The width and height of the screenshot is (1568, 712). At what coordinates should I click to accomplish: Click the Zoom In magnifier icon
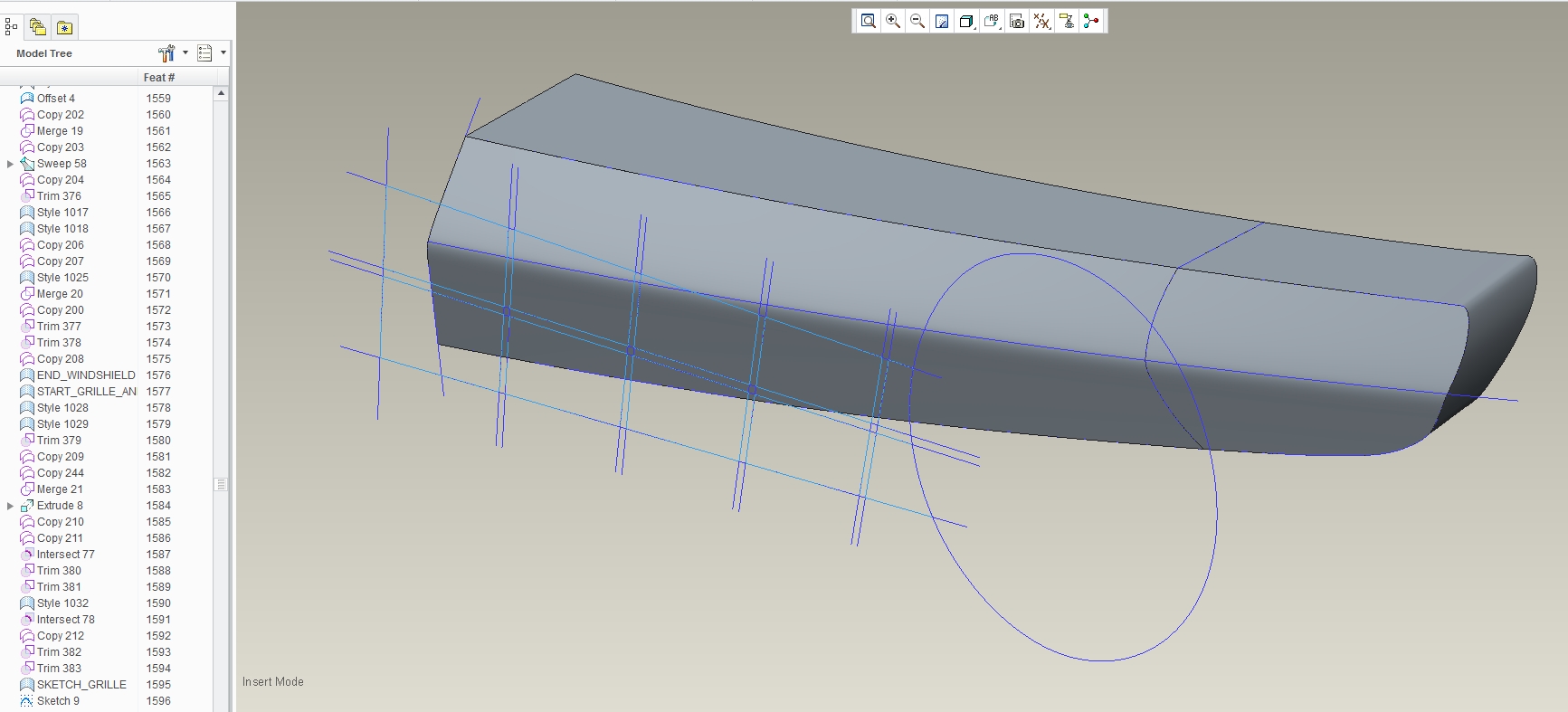(893, 22)
